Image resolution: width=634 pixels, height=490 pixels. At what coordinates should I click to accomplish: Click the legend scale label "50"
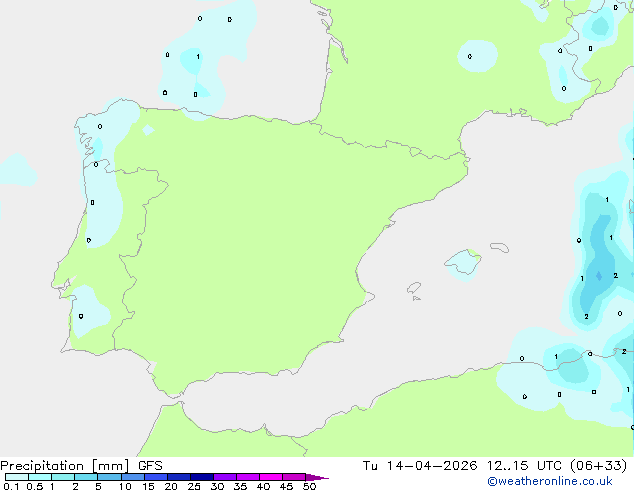point(309,486)
